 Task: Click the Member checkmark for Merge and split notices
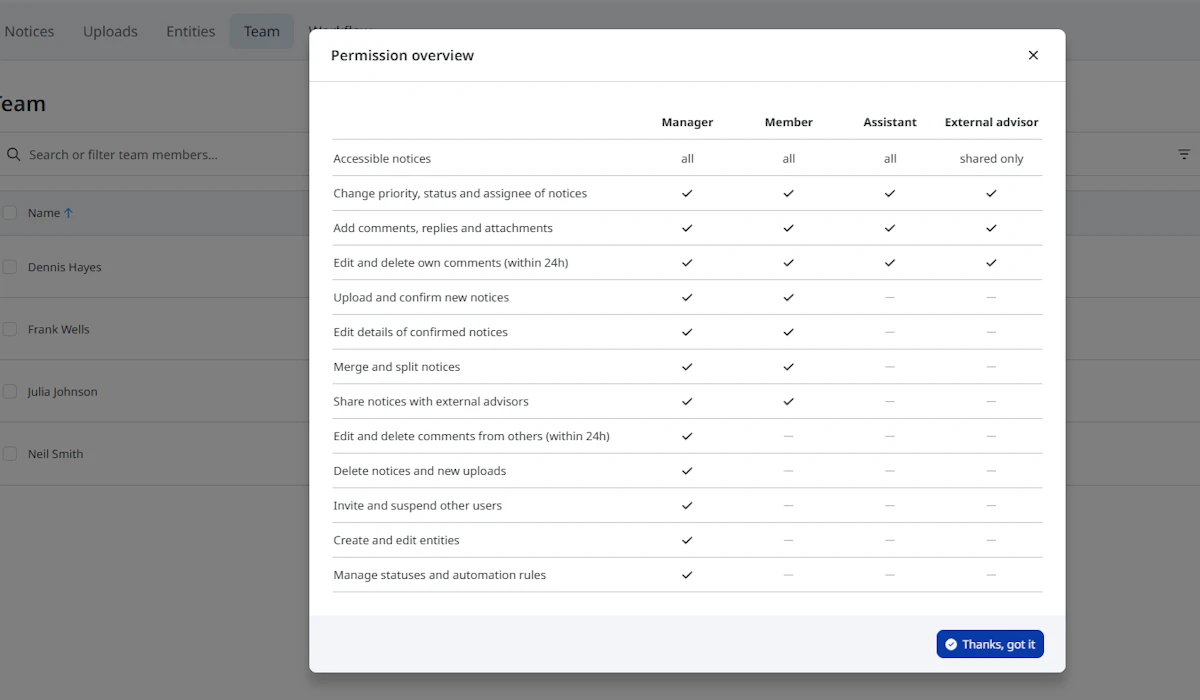coord(788,367)
